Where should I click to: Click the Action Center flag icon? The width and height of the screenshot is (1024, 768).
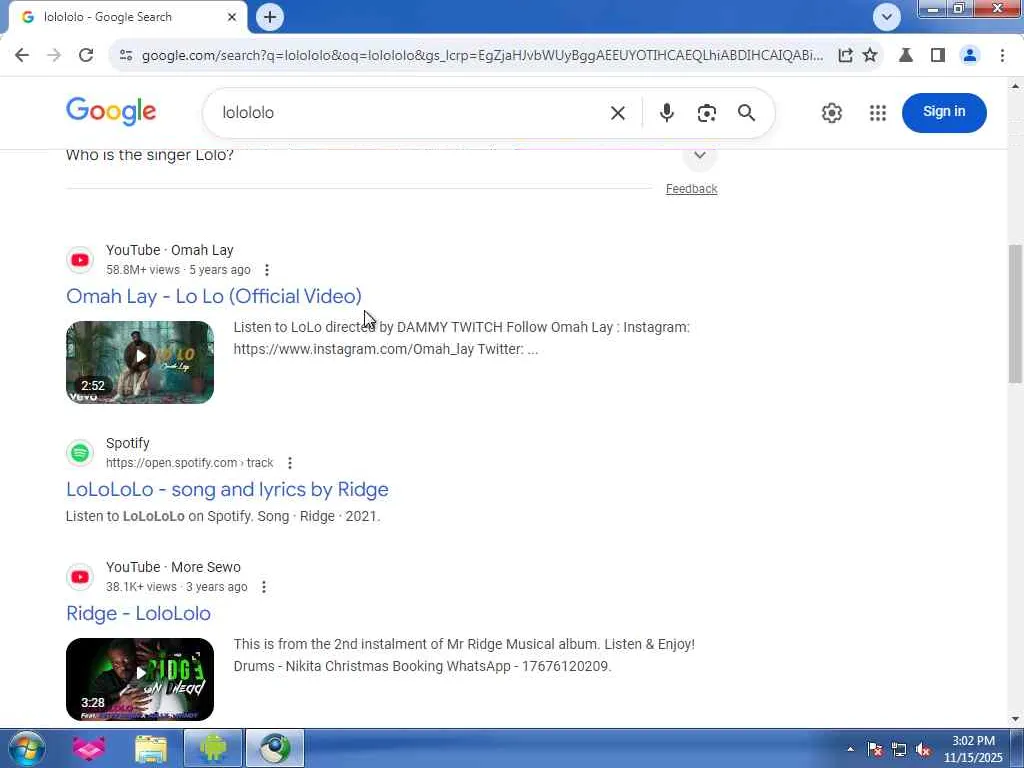pyautogui.click(x=875, y=749)
